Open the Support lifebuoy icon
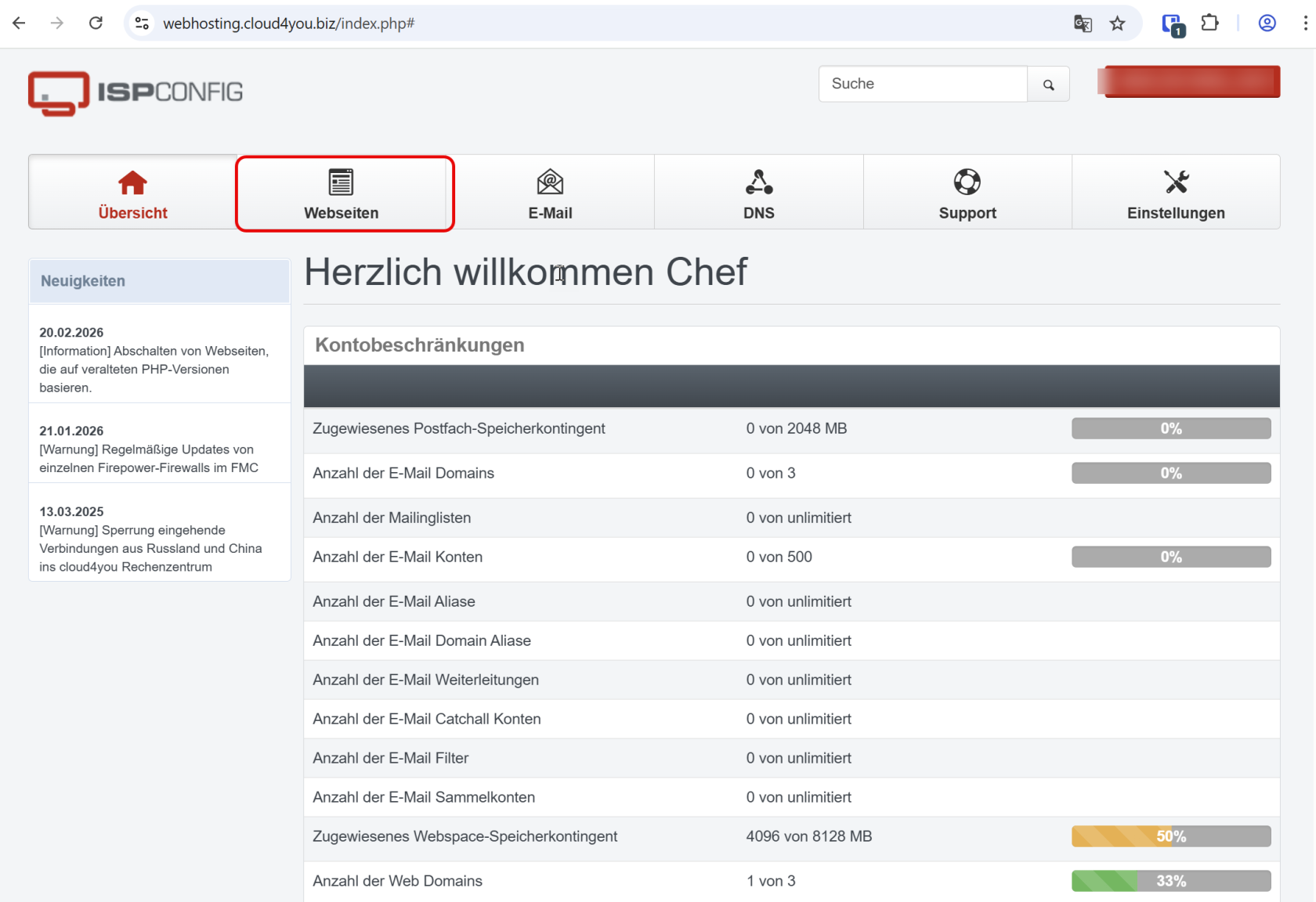Screen dimensions: 1316x902 click(967, 182)
